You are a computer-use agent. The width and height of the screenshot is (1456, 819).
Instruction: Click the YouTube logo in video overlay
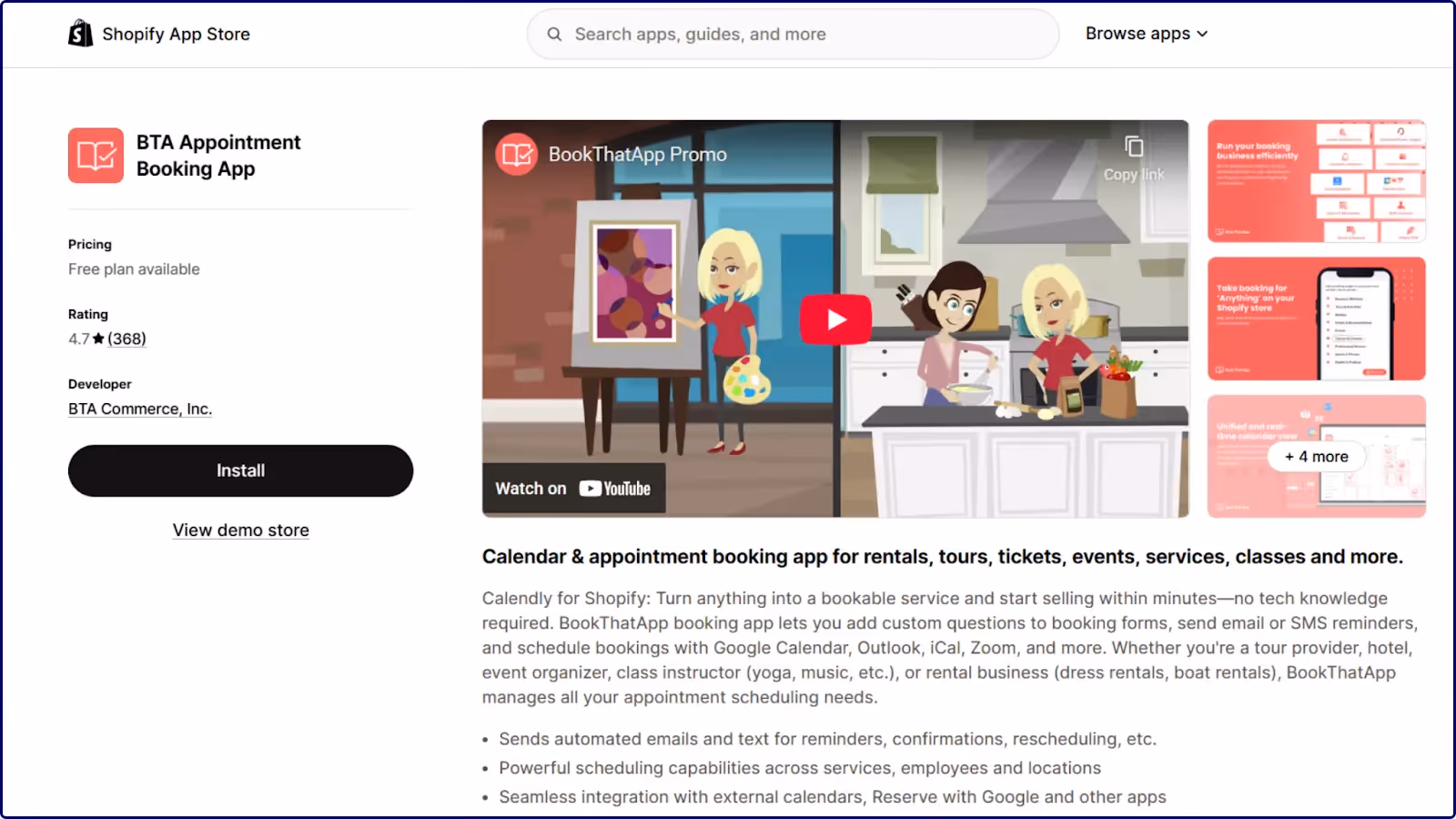pyautogui.click(x=615, y=489)
